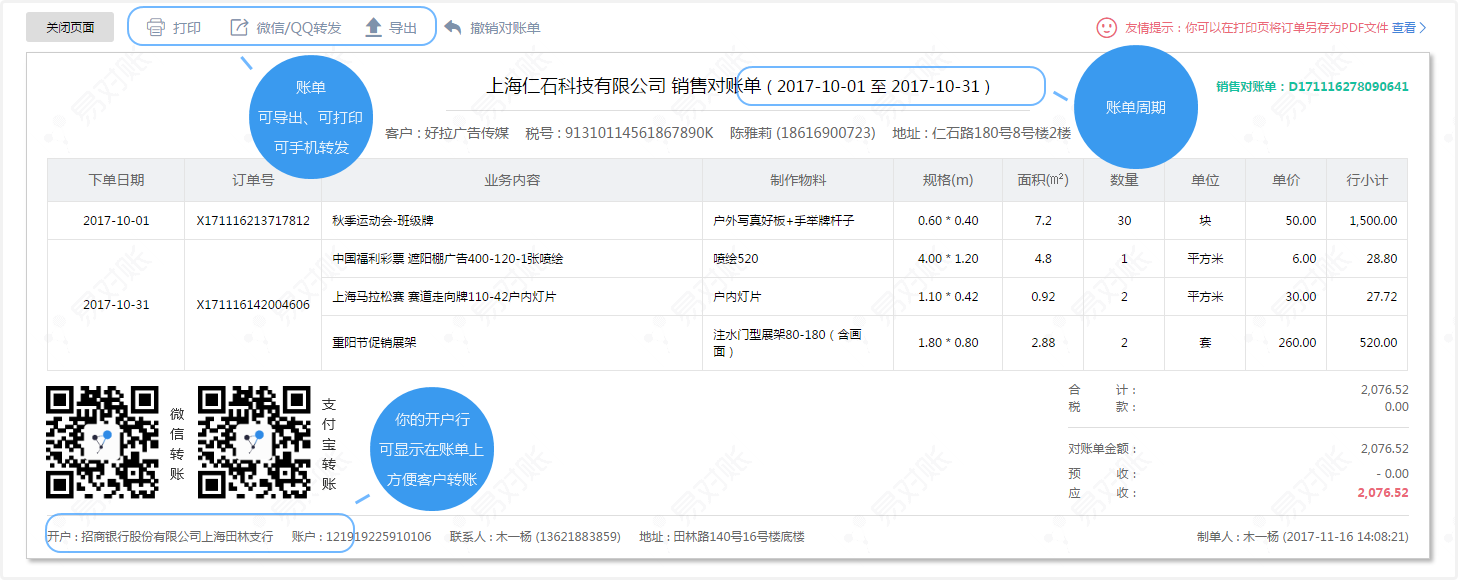Click 上海马拉松赛 赛道走向牌 row content
The width and height of the screenshot is (1458, 580).
[444, 297]
